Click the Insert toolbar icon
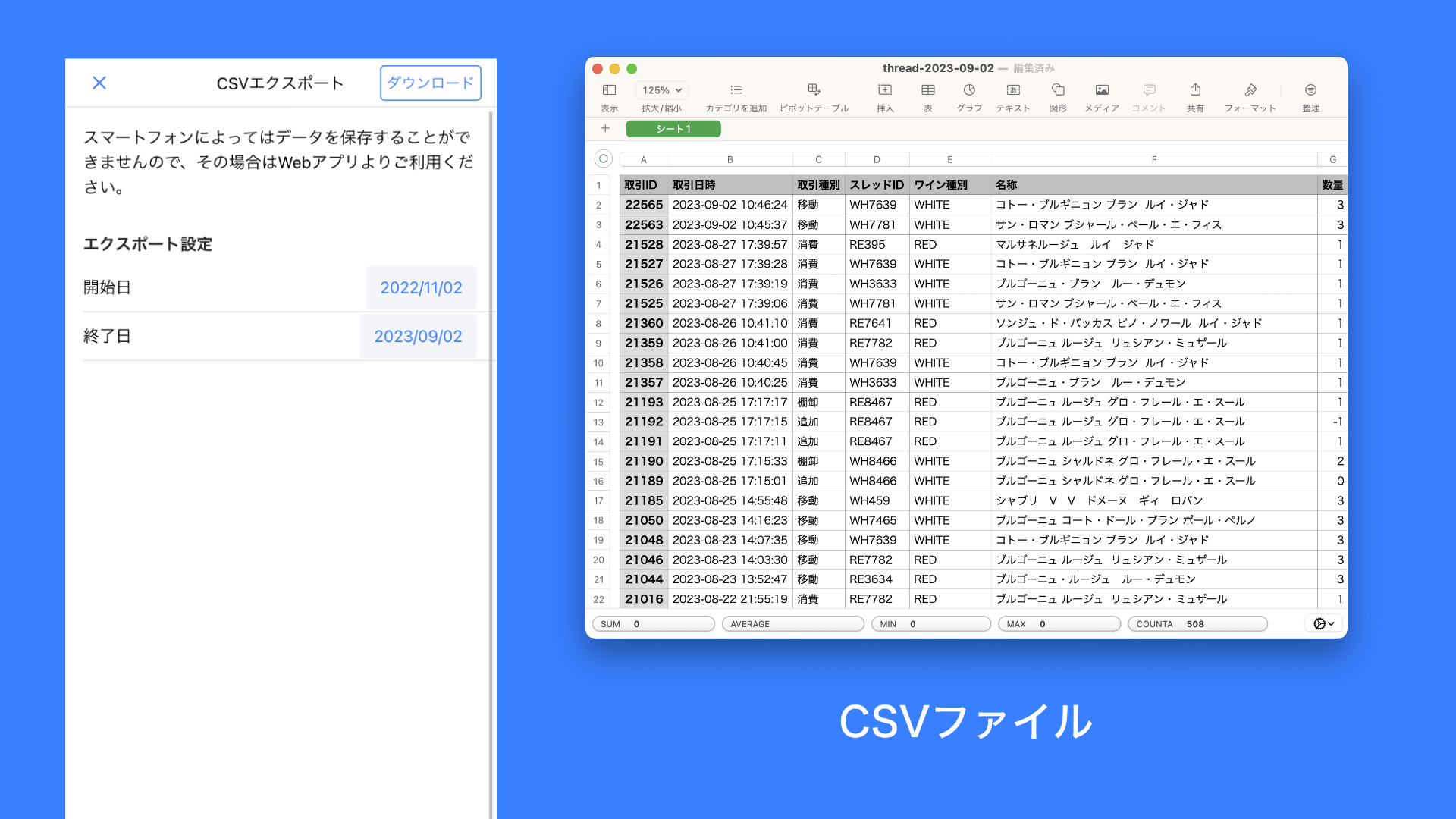 click(884, 90)
